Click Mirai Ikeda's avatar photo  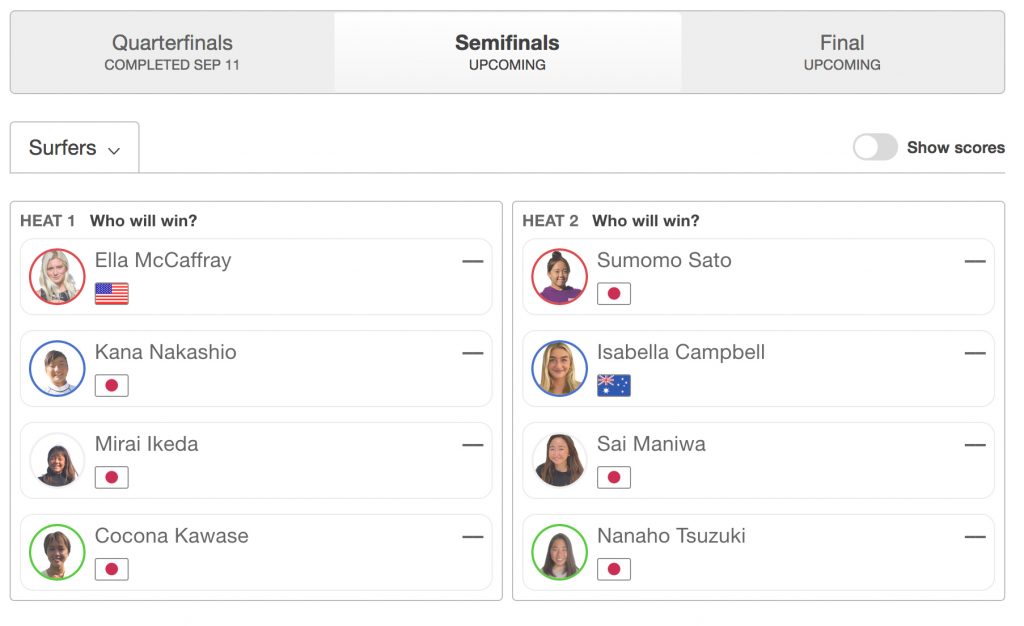pyautogui.click(x=57, y=460)
